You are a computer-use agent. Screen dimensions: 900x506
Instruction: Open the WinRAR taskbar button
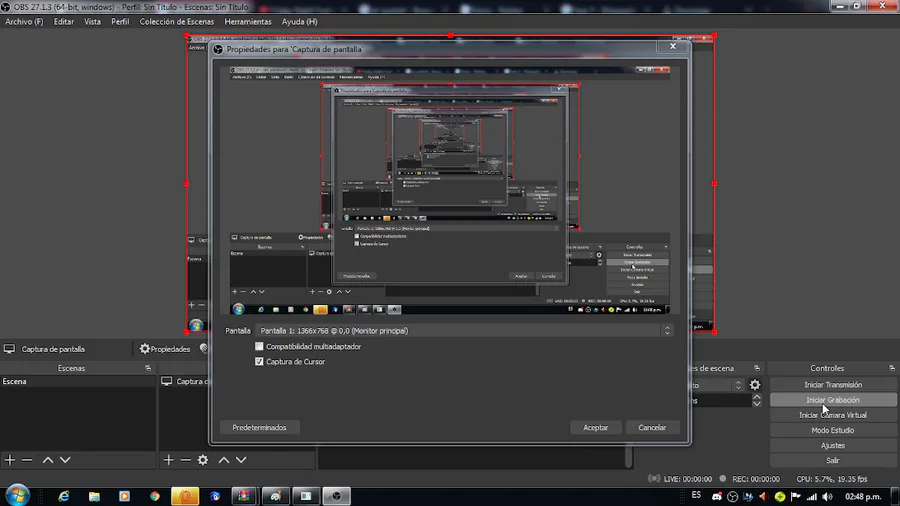(245, 496)
